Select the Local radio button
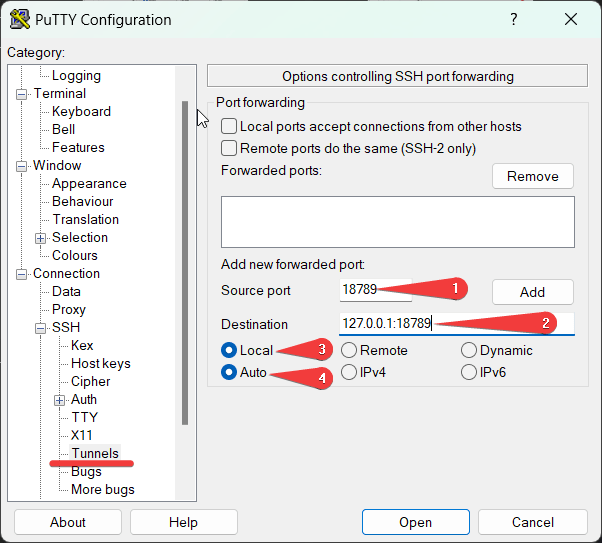The width and height of the screenshot is (602, 543). [229, 350]
